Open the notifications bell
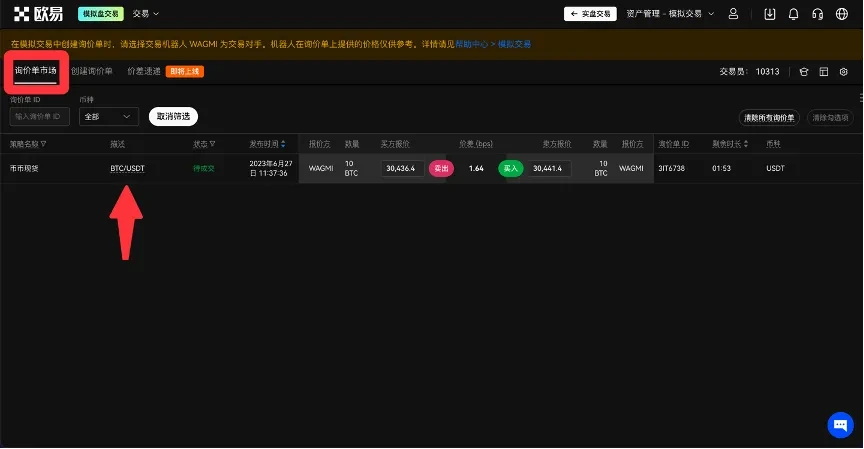This screenshot has height=449, width=864. (794, 14)
